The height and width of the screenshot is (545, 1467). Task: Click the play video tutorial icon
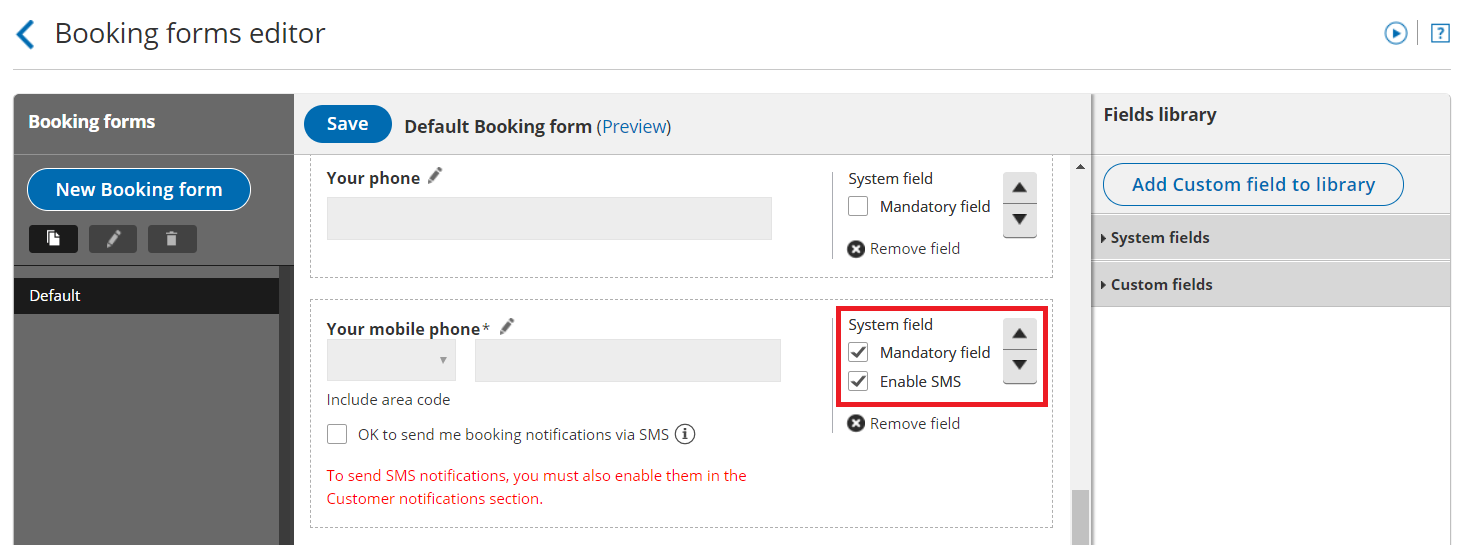(x=1395, y=33)
